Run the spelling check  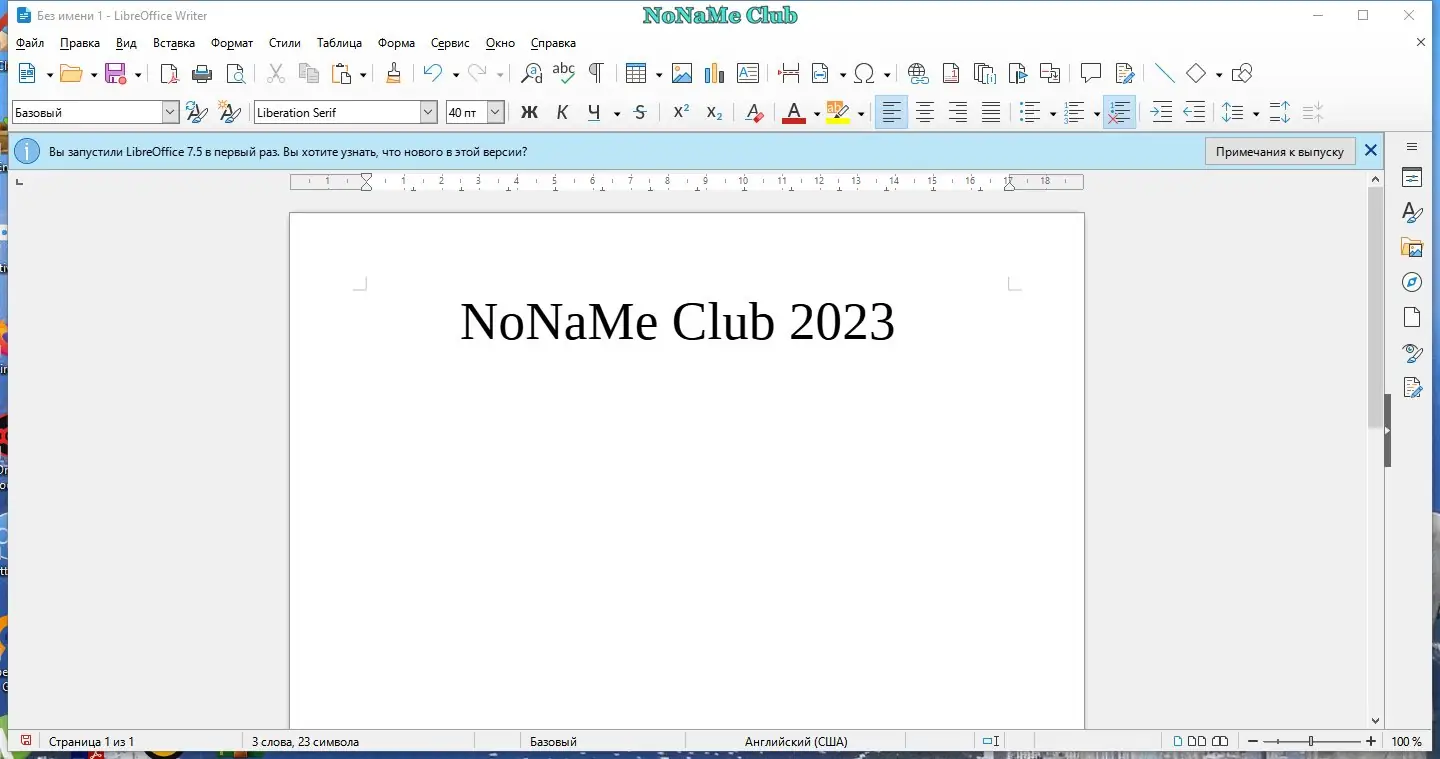coord(564,73)
